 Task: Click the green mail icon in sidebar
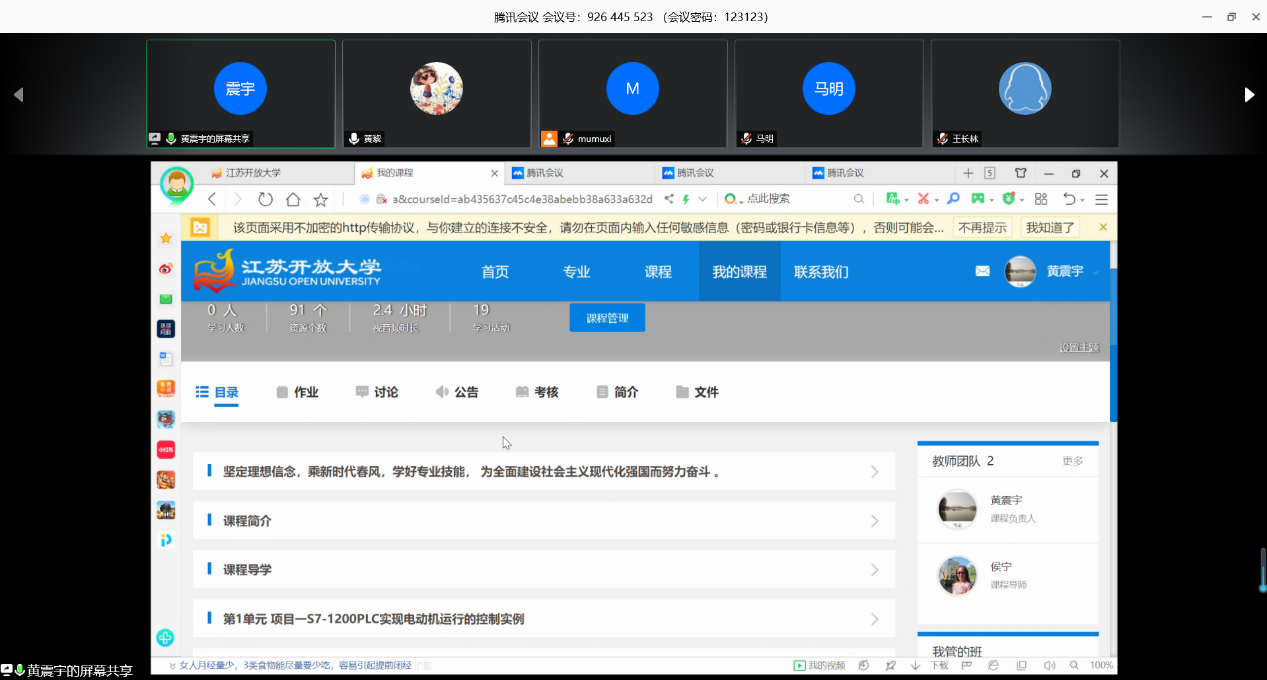point(166,298)
